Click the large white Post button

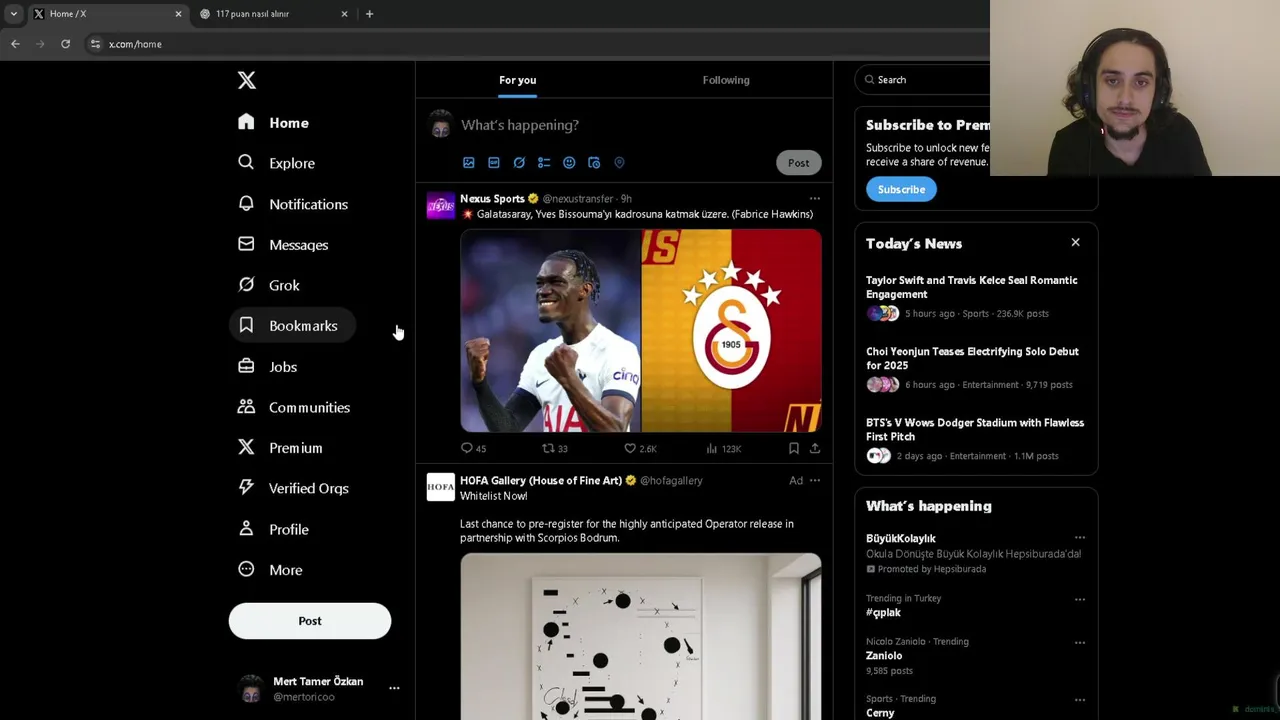coord(310,621)
